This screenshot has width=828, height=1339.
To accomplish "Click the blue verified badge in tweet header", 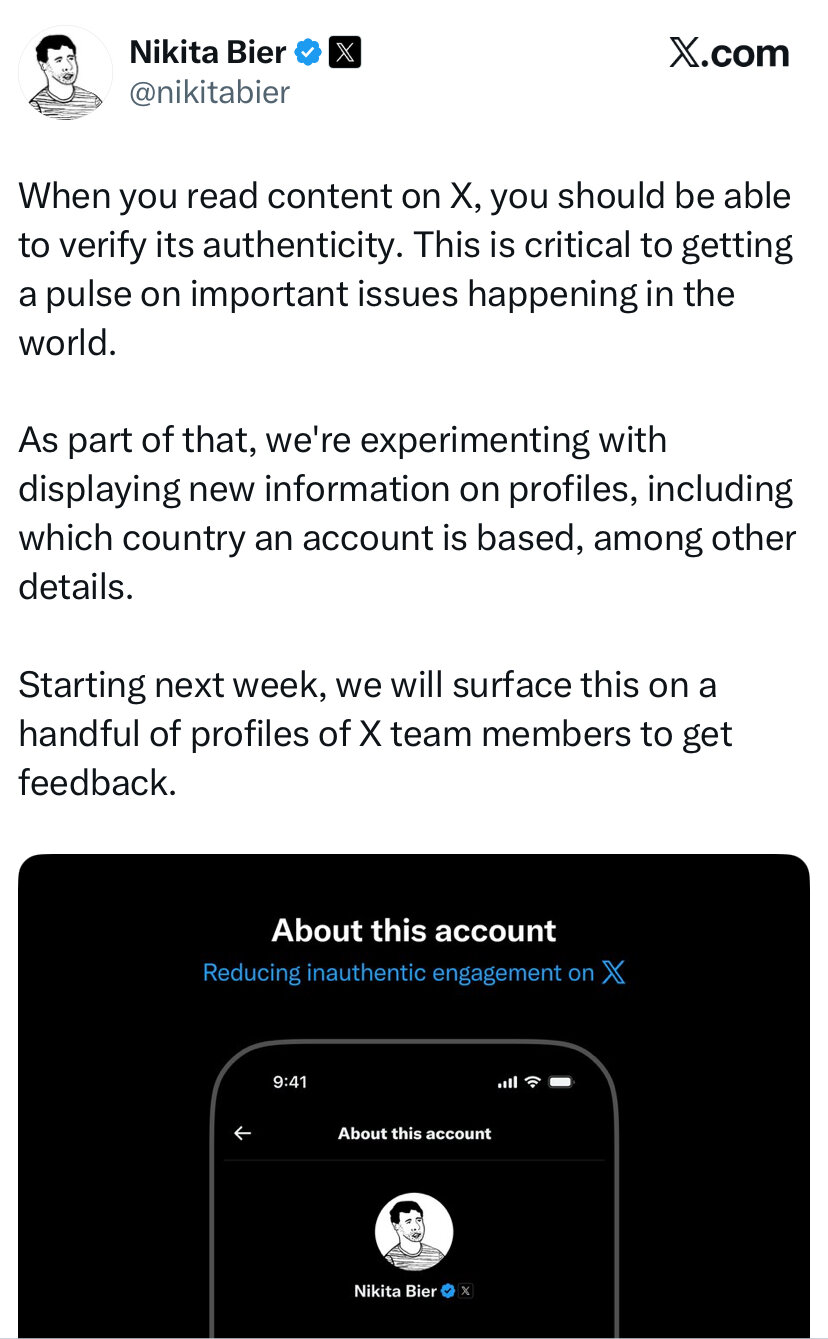I will [x=309, y=52].
